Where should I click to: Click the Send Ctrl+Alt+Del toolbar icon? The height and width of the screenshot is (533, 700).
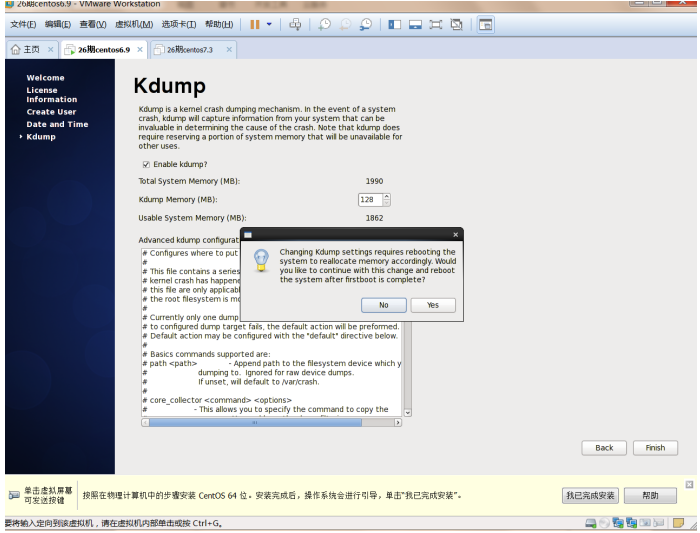295,25
